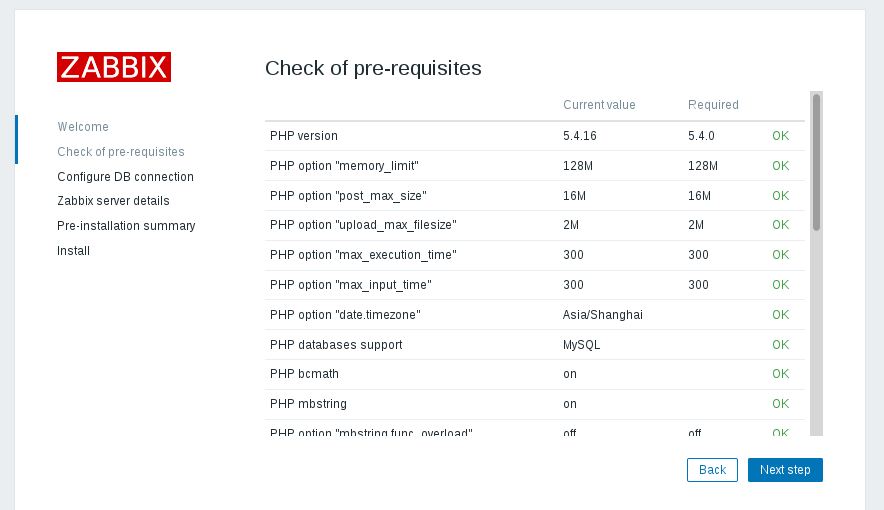Click the PHP version row label
Image resolution: width=884 pixels, height=510 pixels.
coord(304,136)
